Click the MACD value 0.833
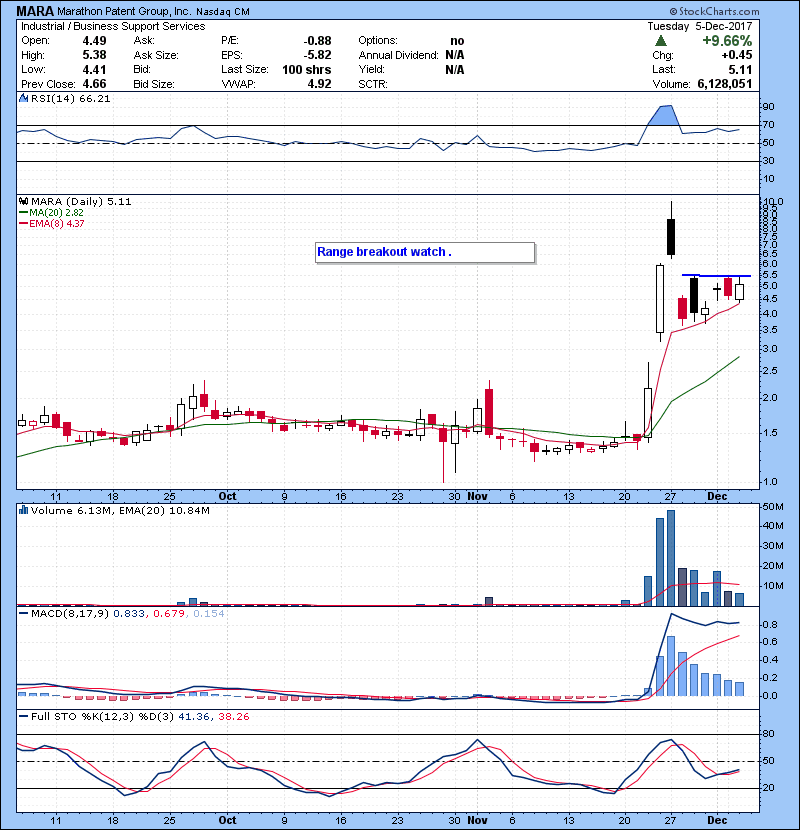Viewport: 800px width, 830px height. point(129,614)
